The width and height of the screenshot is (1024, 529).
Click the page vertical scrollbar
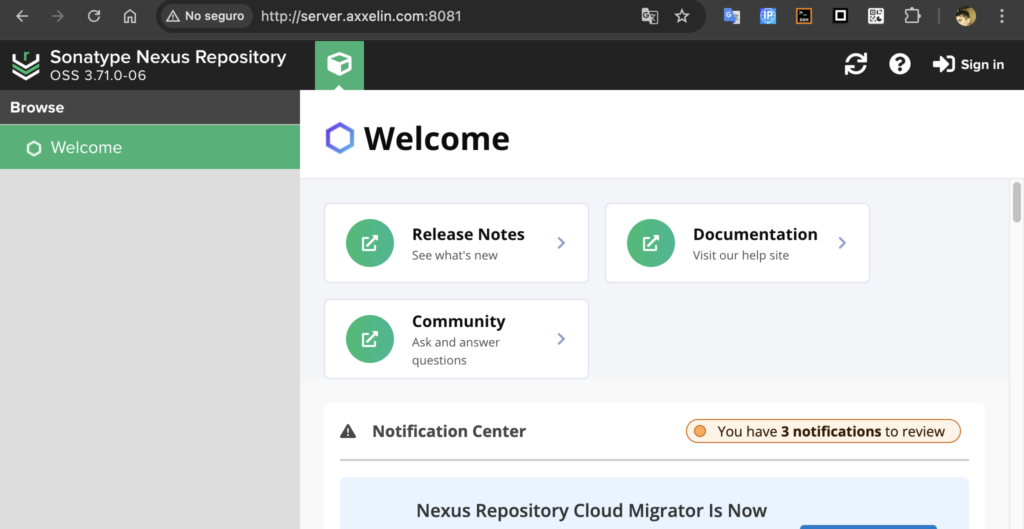tap(1017, 202)
